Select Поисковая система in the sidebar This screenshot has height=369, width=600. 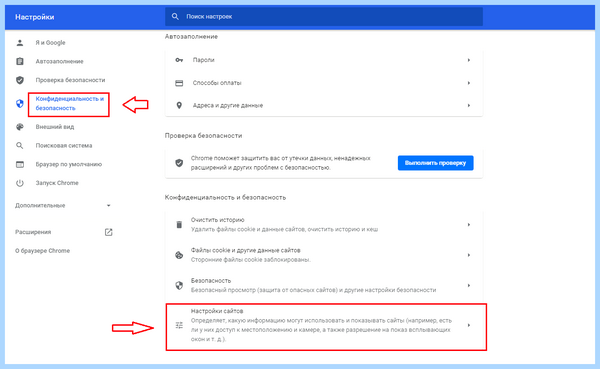click(x=64, y=145)
